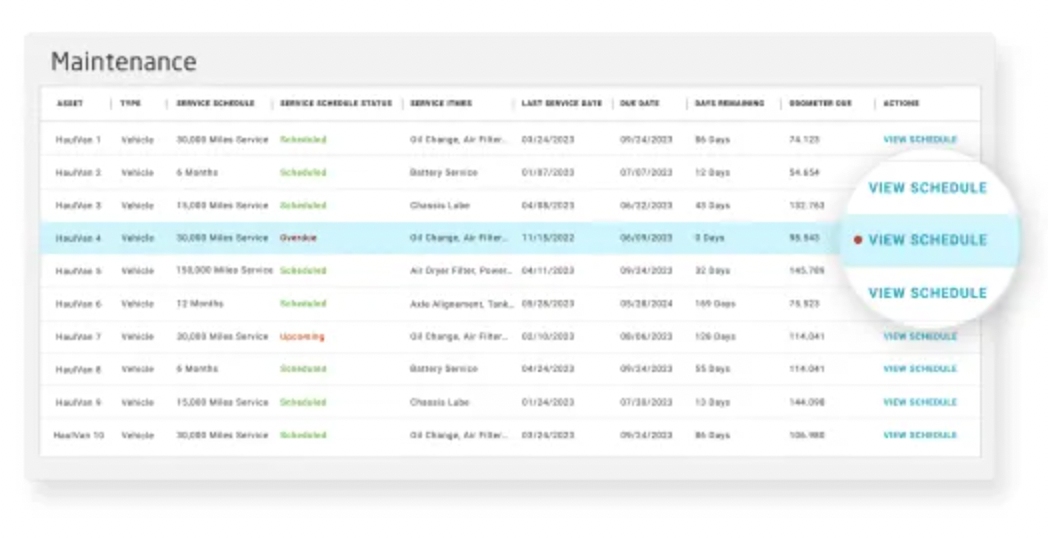Click View Schedule in the HaulVan 7 row
1048x538 pixels.
click(x=919, y=337)
